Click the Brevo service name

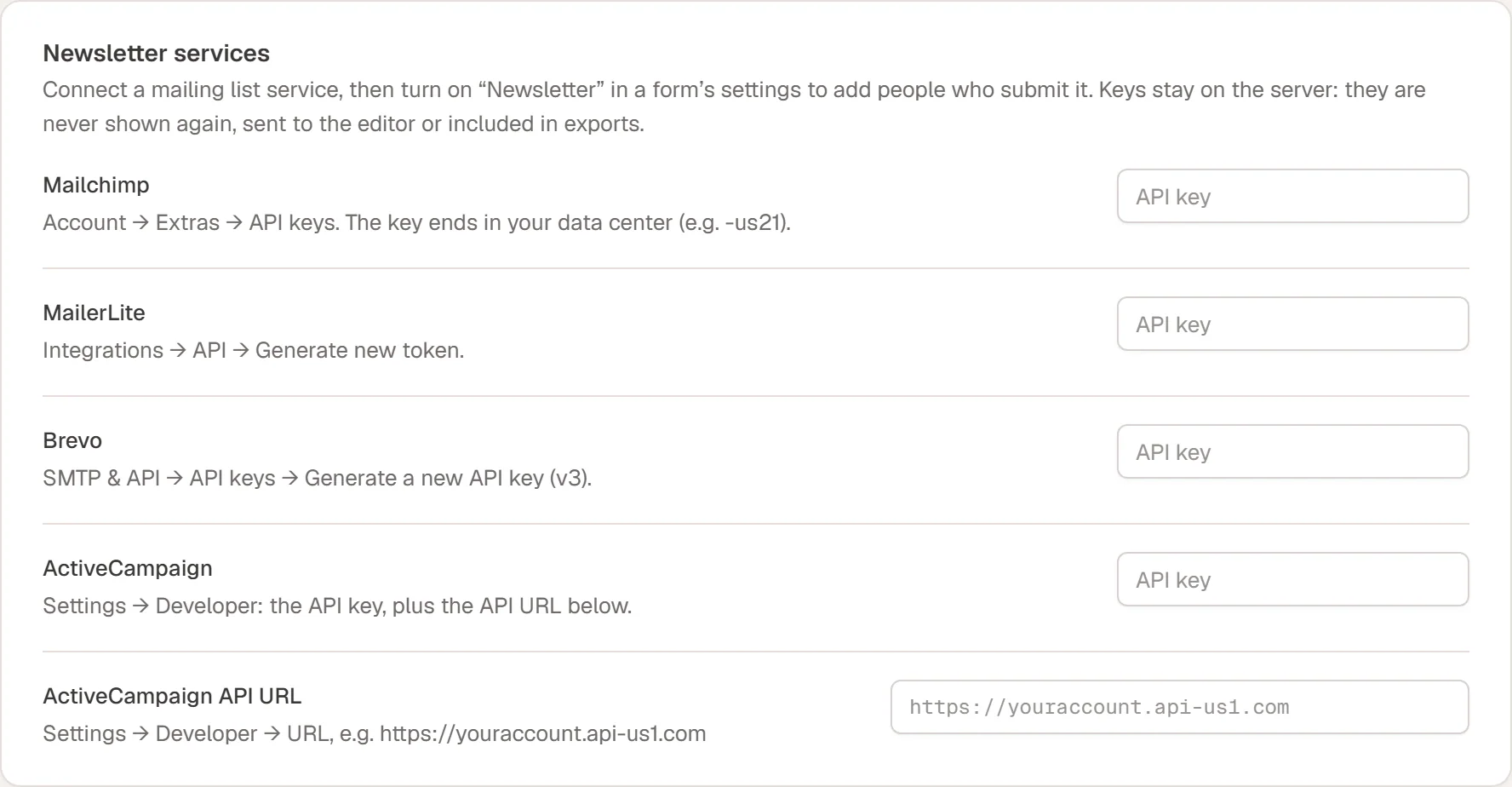click(x=72, y=440)
